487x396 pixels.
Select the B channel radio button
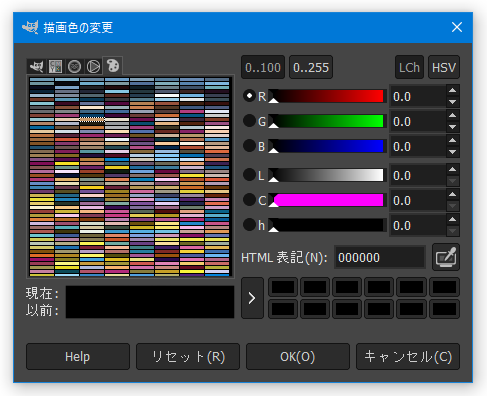tap(249, 146)
